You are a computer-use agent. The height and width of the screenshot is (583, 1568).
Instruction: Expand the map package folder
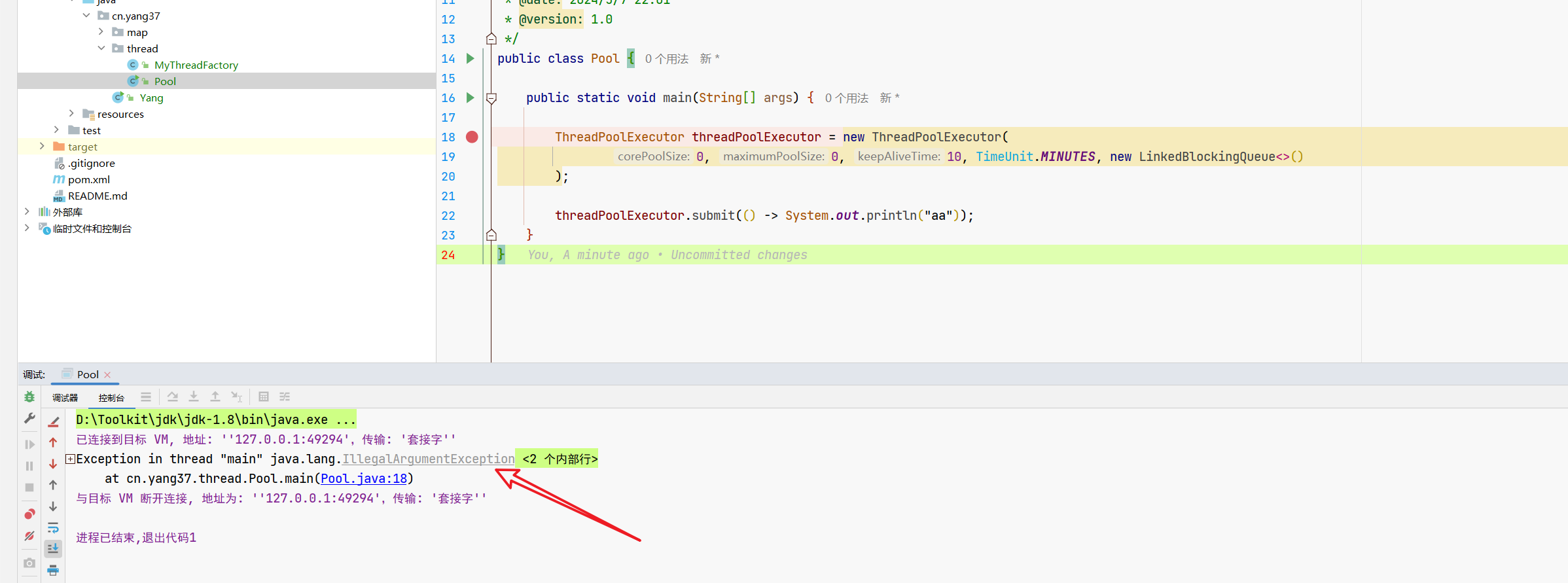pyautogui.click(x=101, y=31)
